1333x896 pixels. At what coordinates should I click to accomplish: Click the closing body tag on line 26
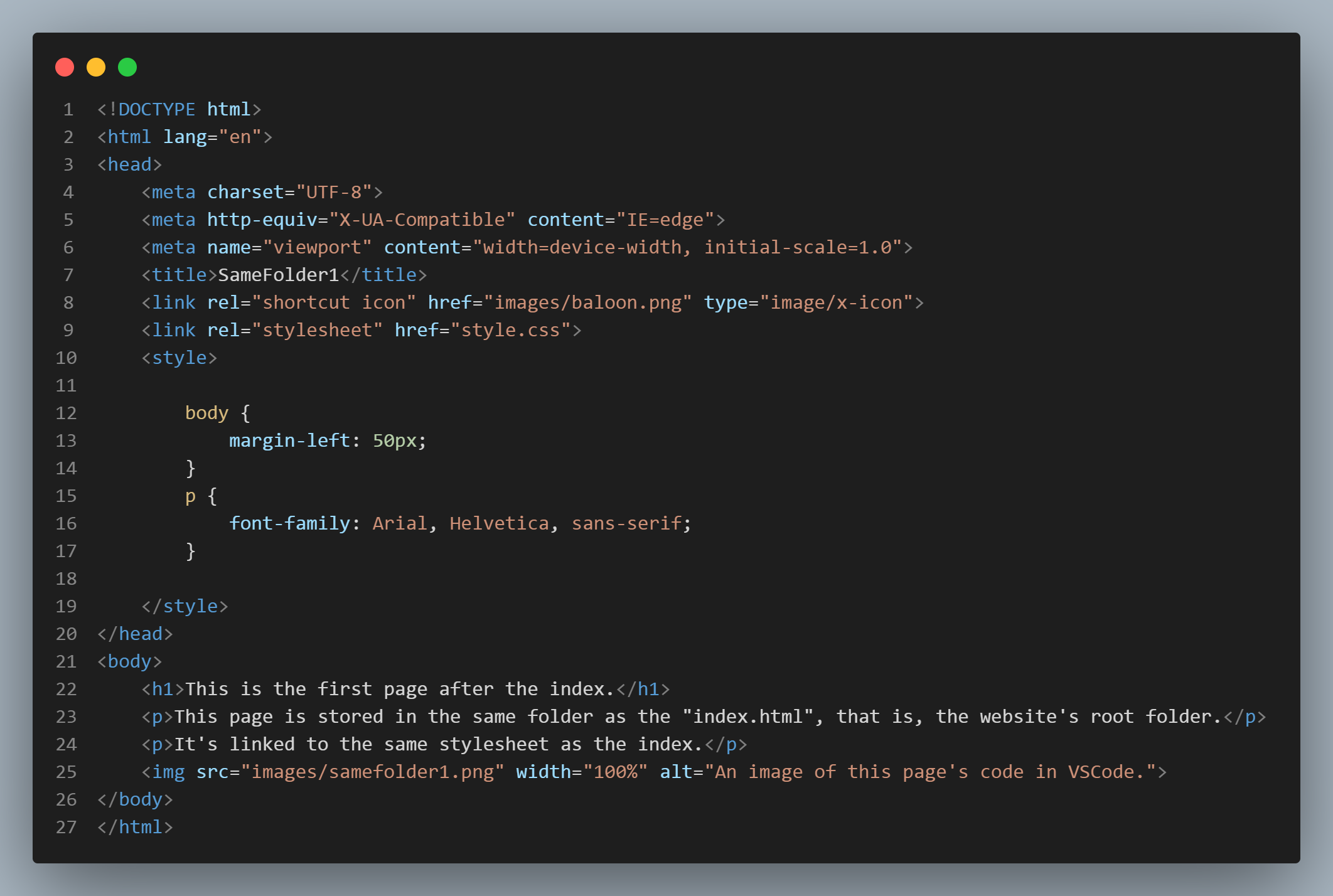[135, 799]
